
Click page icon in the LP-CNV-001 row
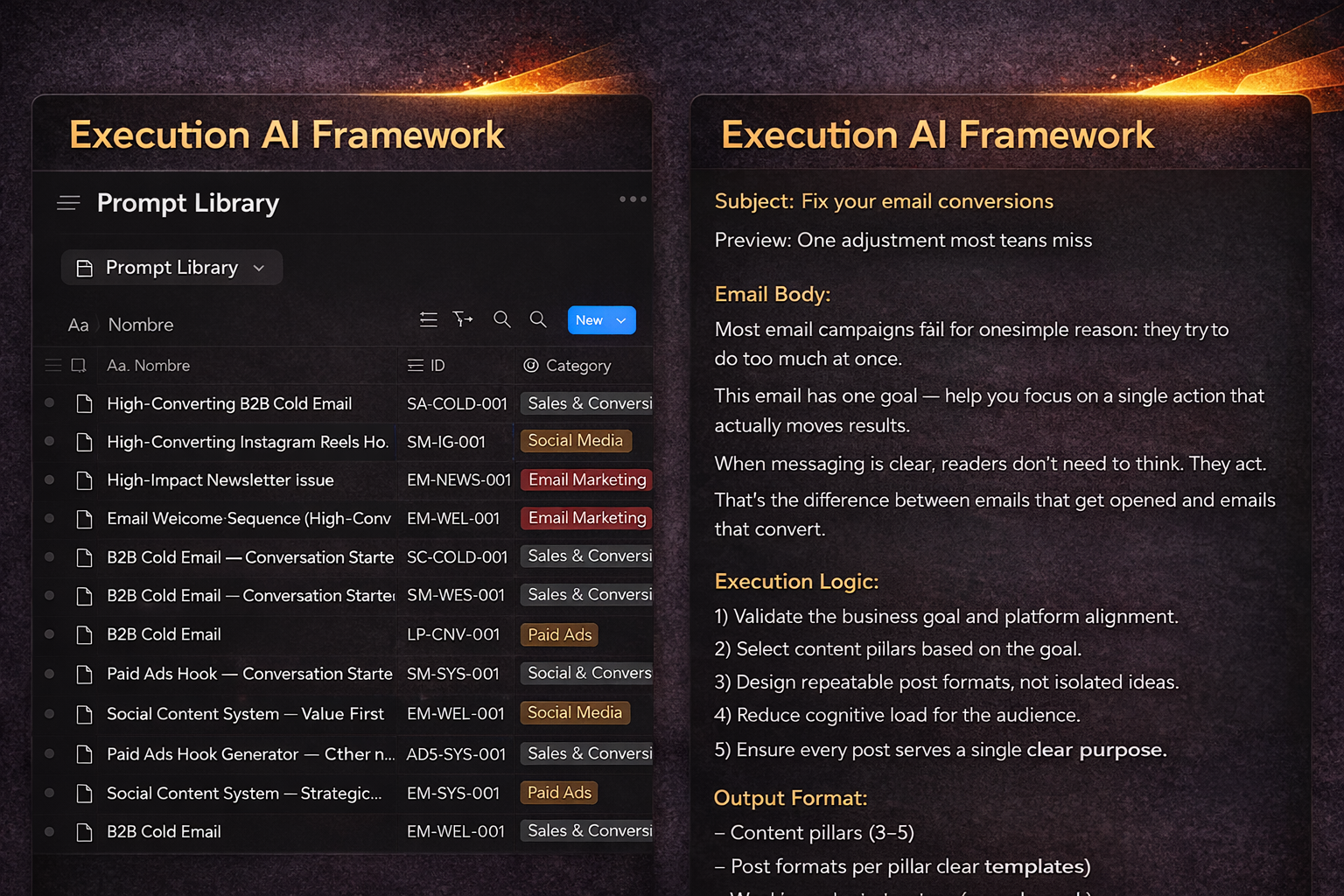click(x=84, y=634)
